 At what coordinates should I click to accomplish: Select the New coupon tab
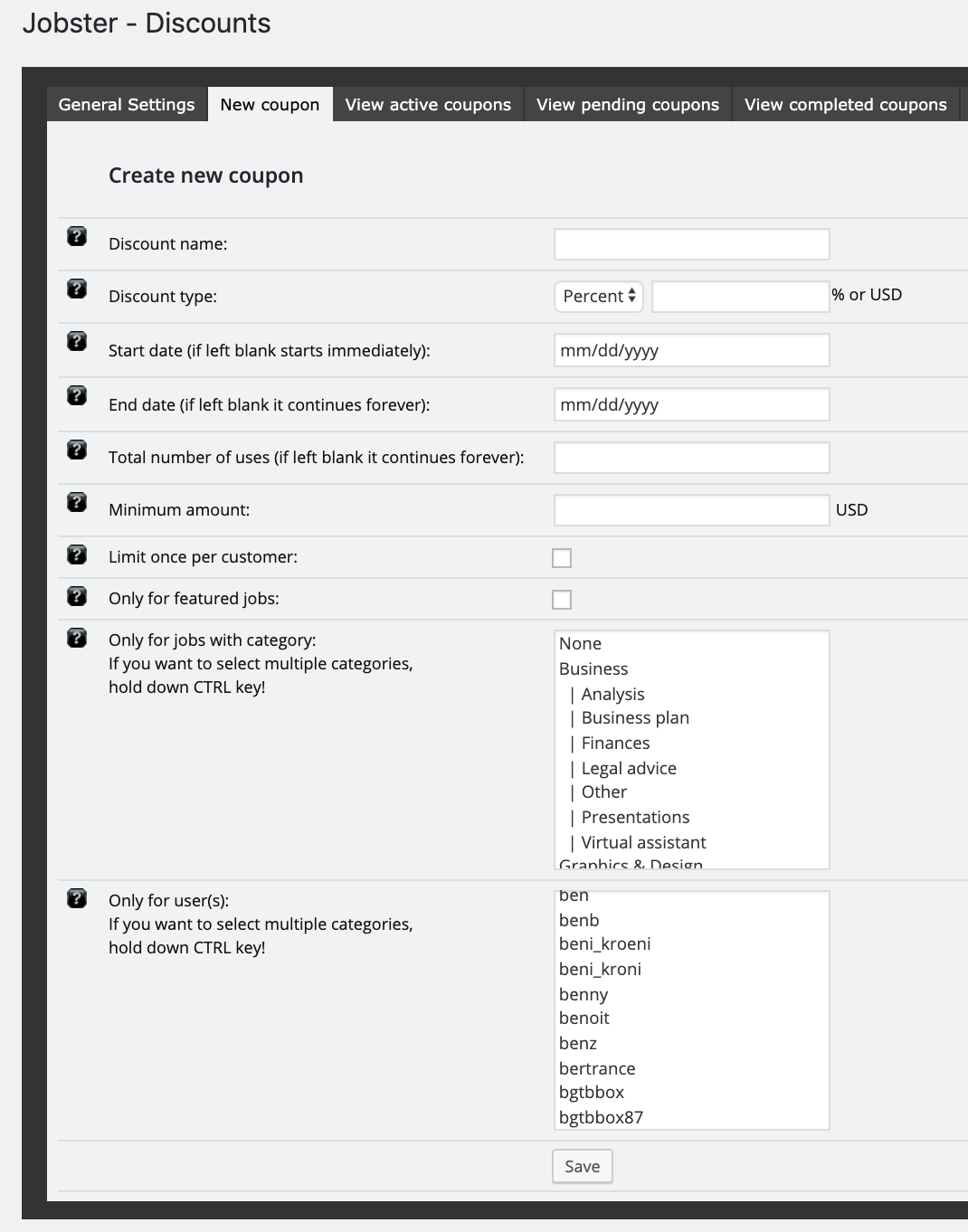(270, 104)
